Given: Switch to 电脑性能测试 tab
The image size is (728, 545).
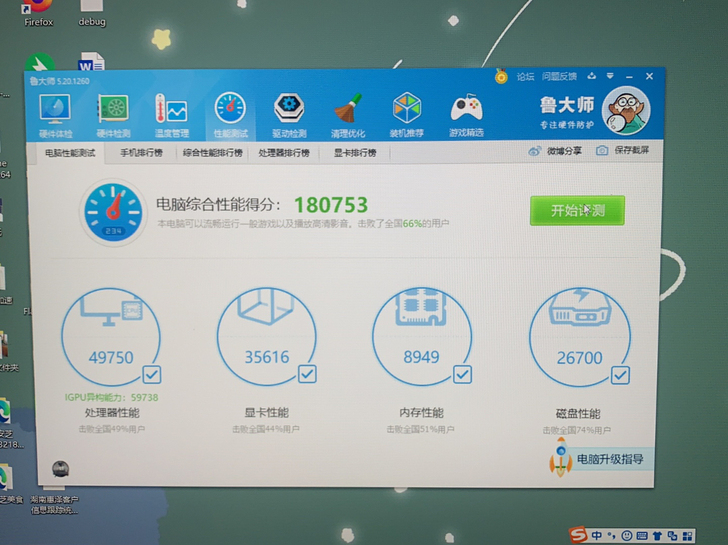Looking at the screenshot, I should [x=70, y=153].
